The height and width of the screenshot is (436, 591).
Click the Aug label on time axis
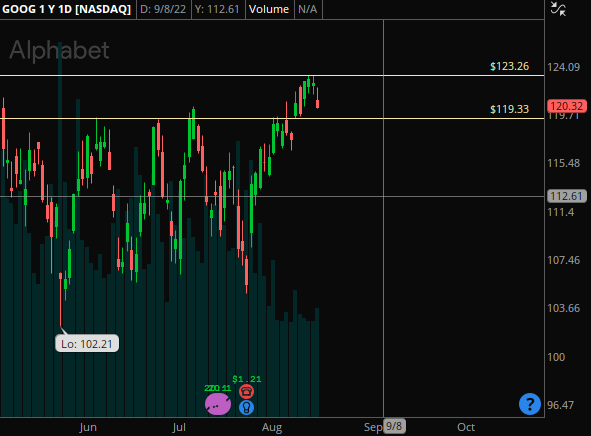point(272,428)
